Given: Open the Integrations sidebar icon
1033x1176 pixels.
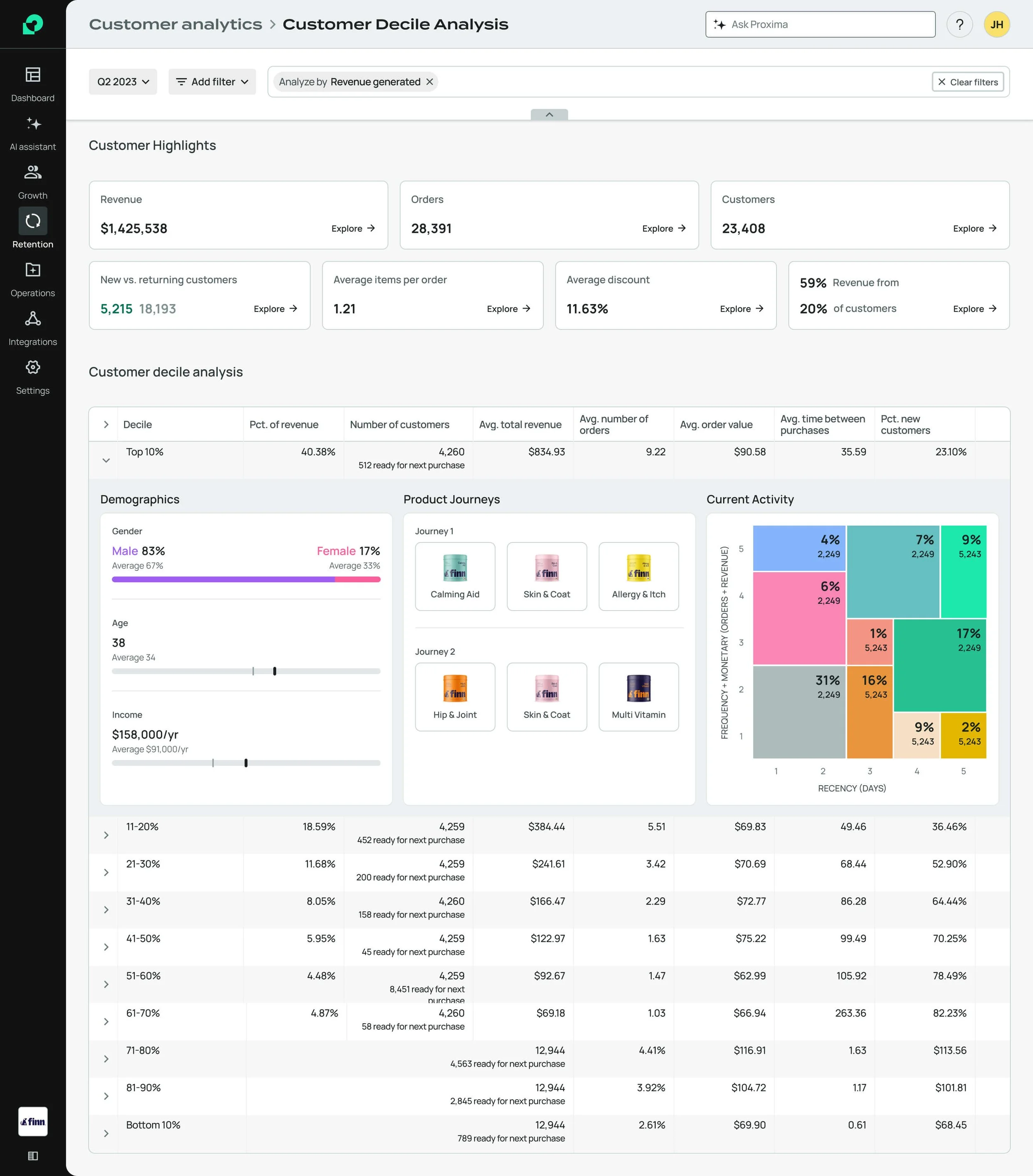Looking at the screenshot, I should (x=33, y=319).
